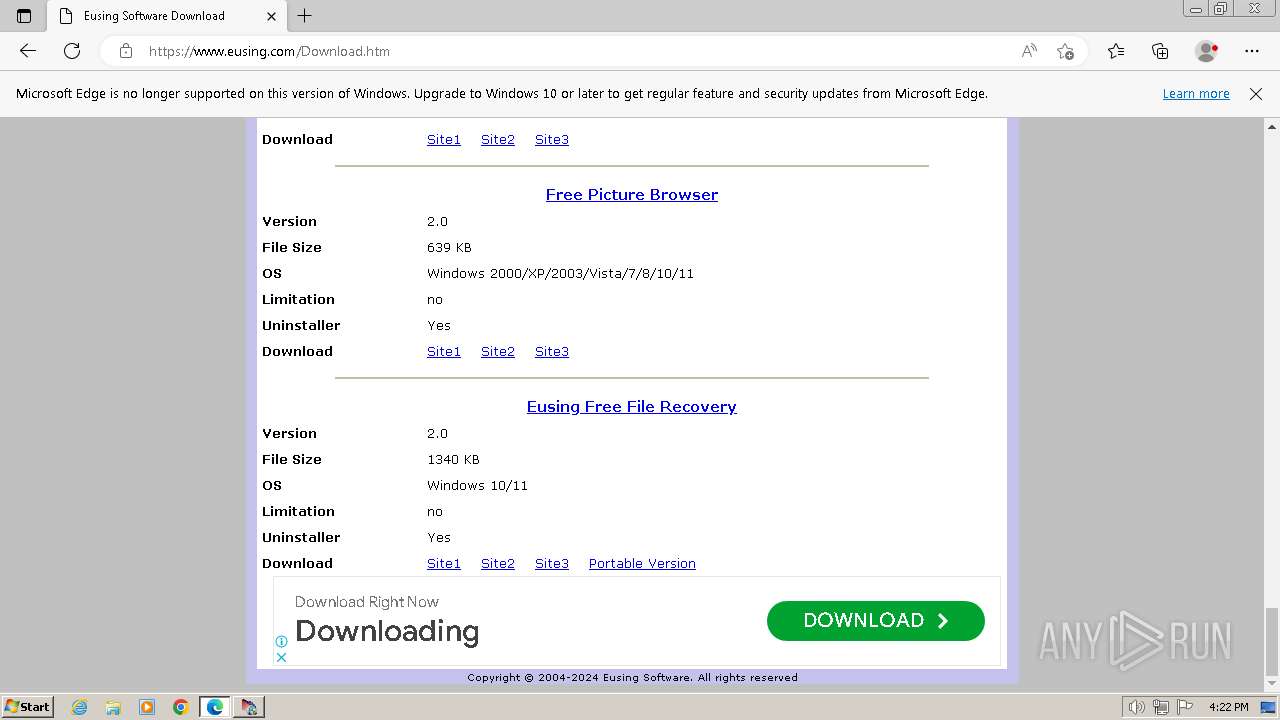Click the Downloading ad headline text
The height and width of the screenshot is (720, 1280).
pyautogui.click(x=387, y=632)
